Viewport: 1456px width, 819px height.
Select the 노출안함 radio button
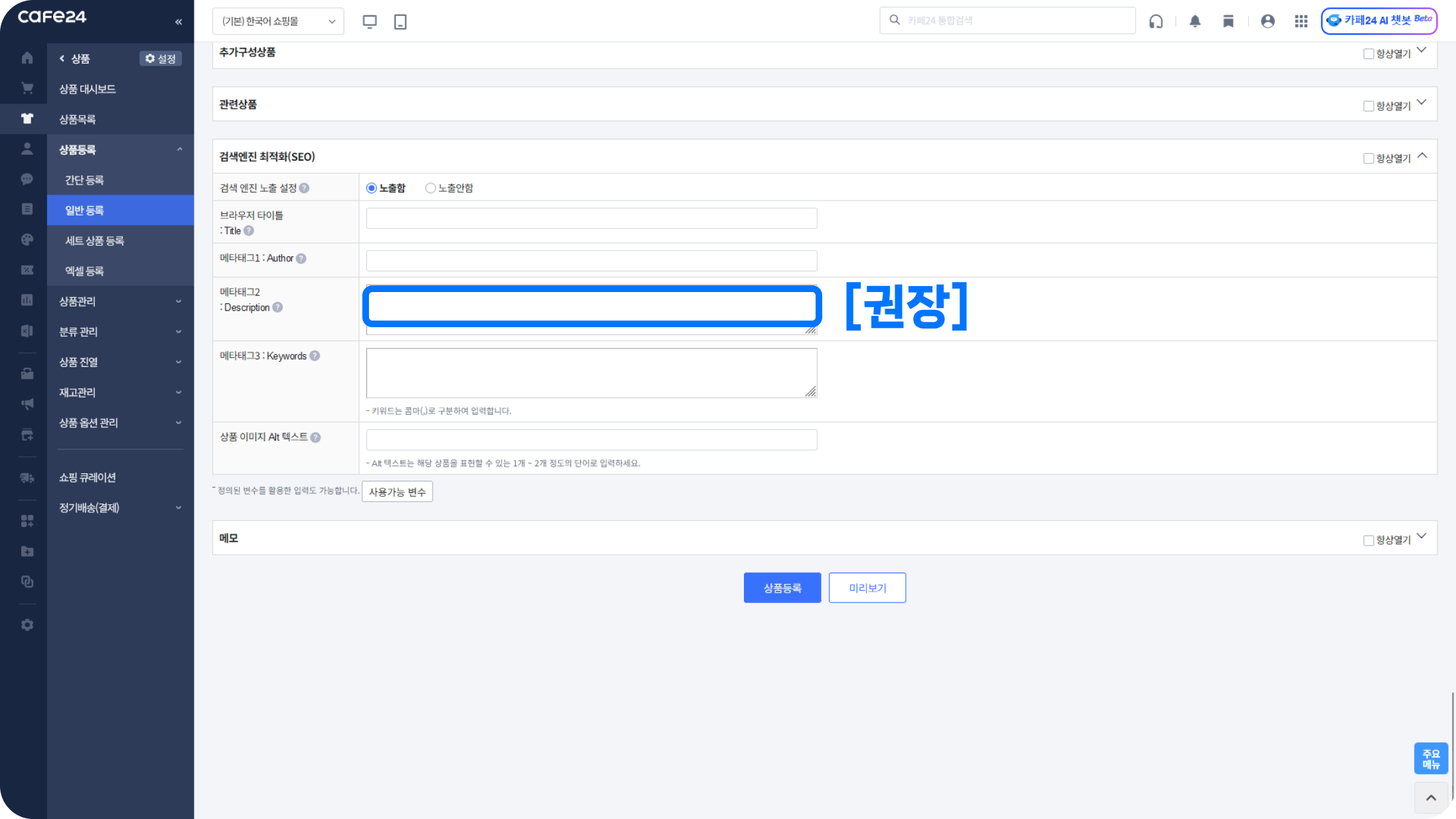pos(431,188)
